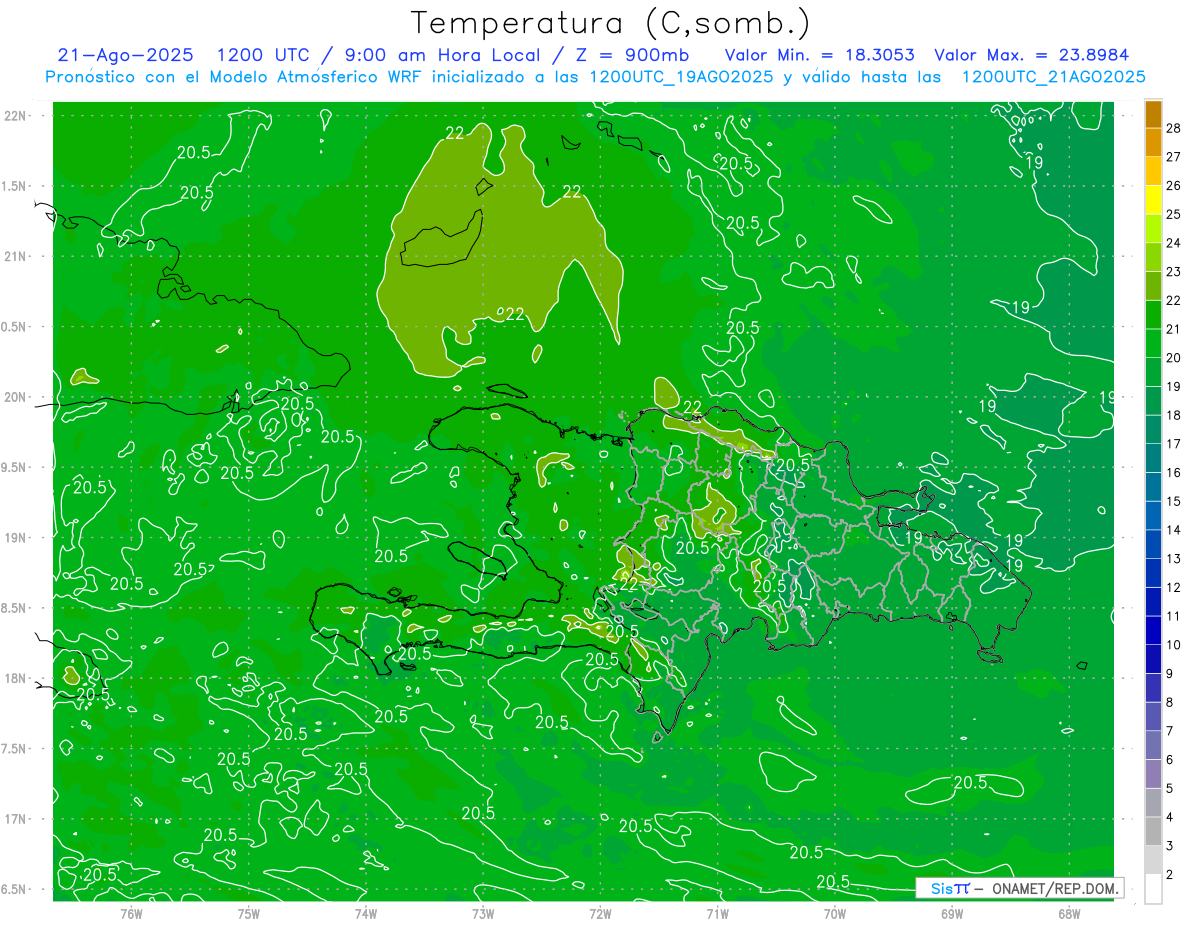
Task: Click color scale value '15'
Action: (x=1174, y=501)
